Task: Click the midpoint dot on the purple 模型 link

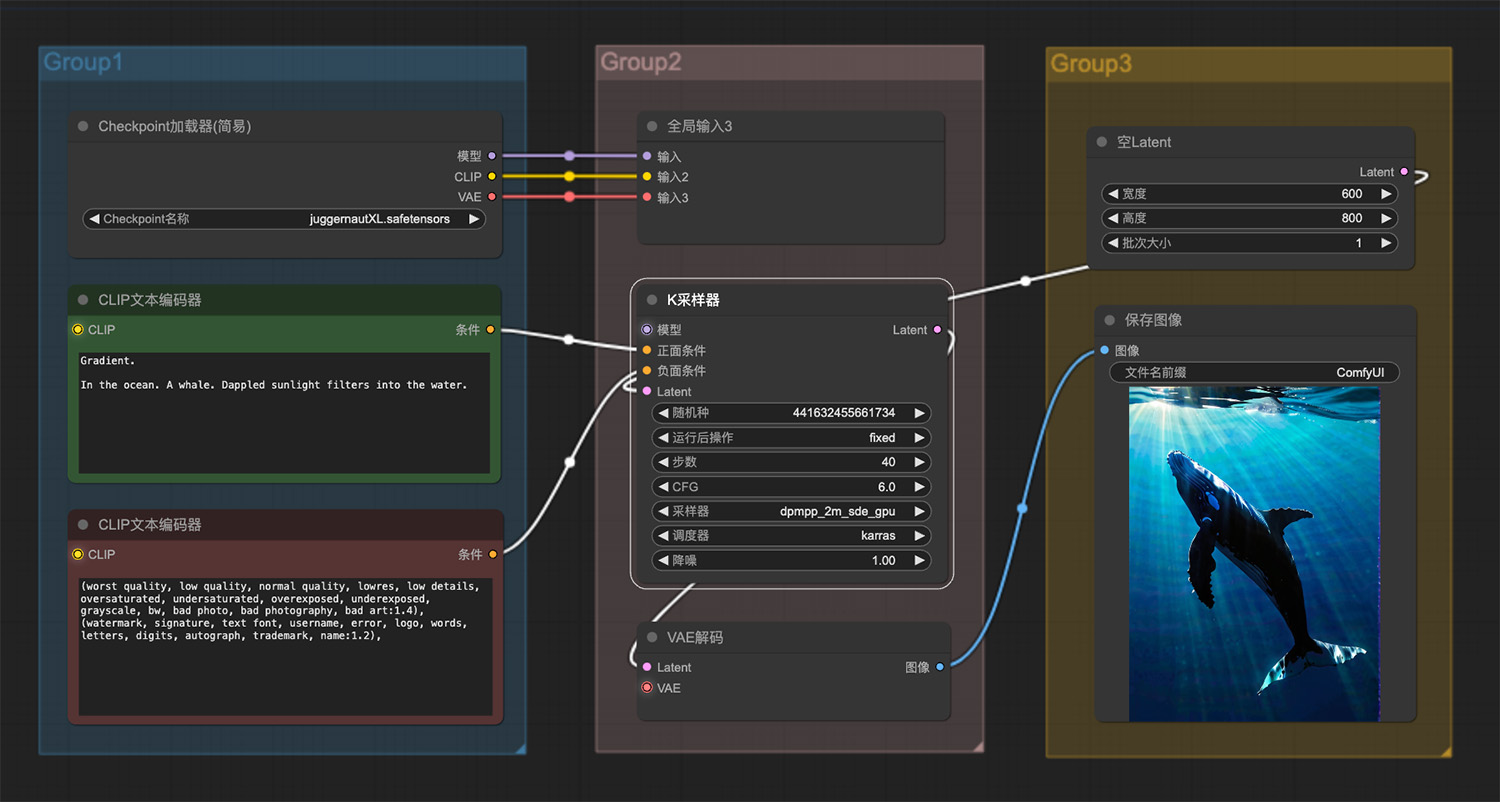Action: (569, 156)
